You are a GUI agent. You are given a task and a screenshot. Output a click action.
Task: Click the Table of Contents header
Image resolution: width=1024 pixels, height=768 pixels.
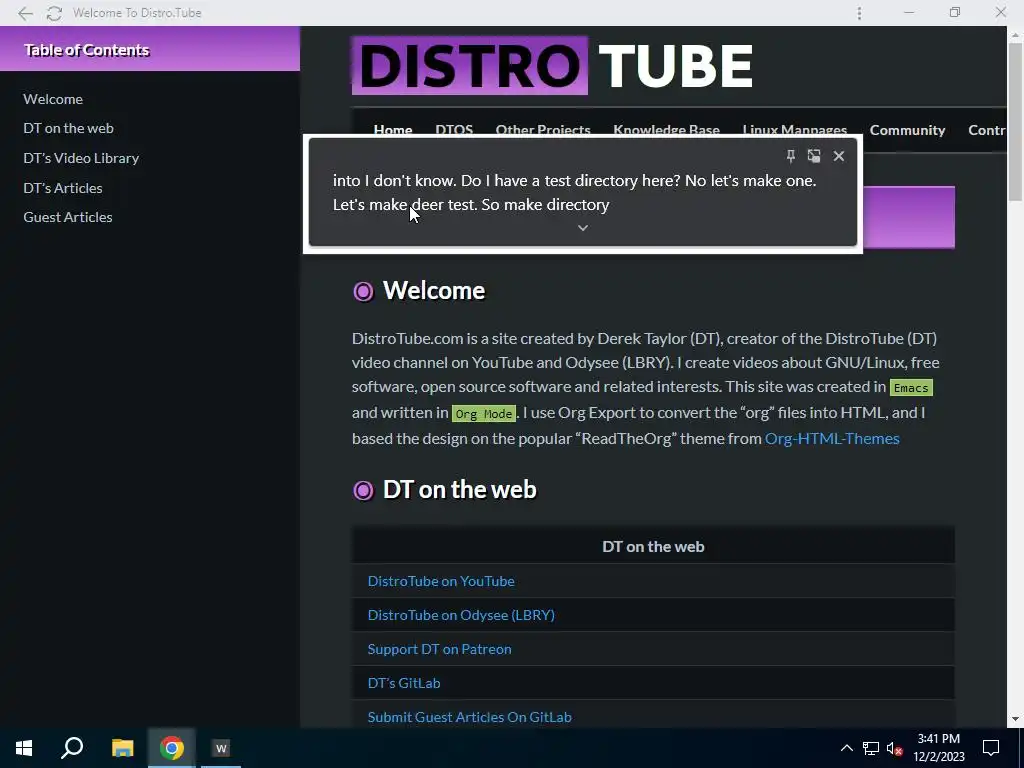point(150,49)
